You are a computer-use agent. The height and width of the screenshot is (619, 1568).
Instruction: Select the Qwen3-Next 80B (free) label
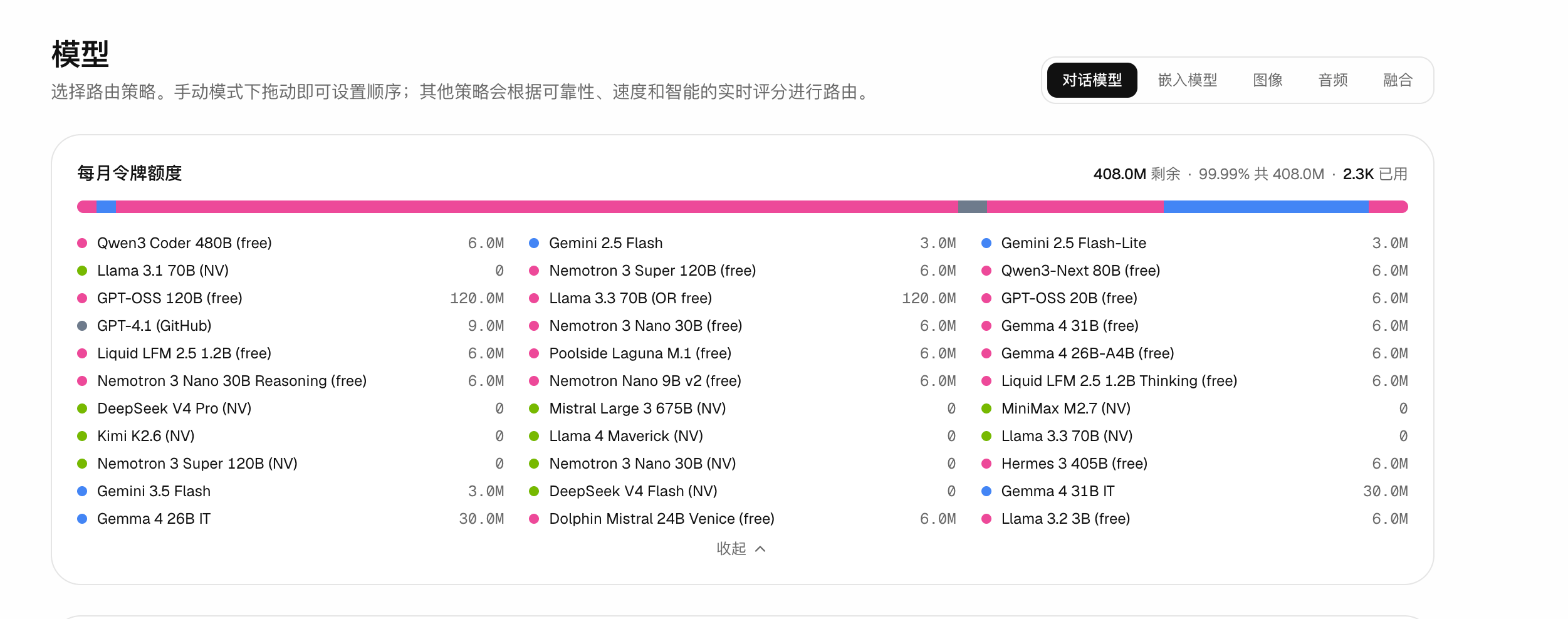pos(1081,271)
